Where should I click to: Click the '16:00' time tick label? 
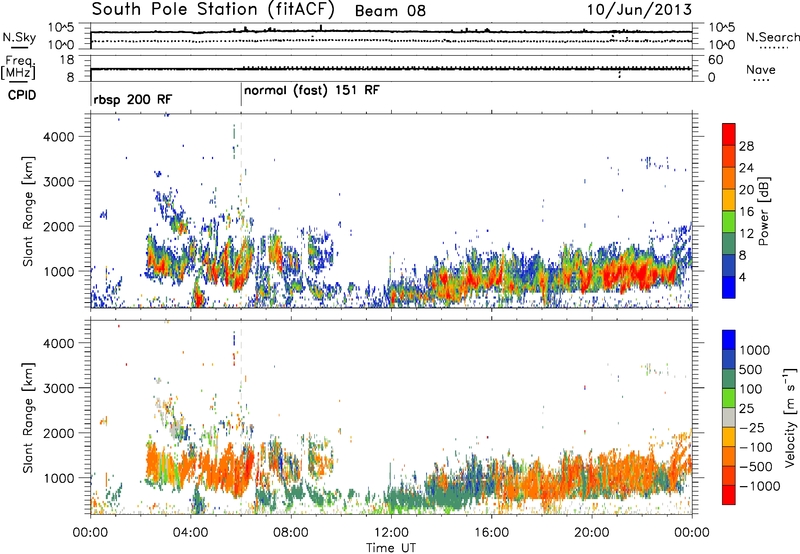[x=491, y=533]
